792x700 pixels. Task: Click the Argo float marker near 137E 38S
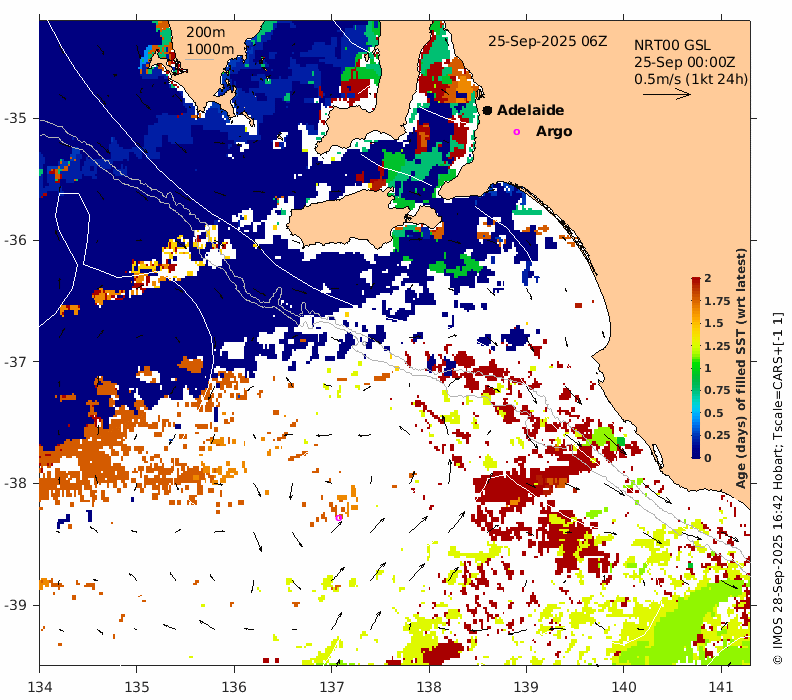pos(338,518)
